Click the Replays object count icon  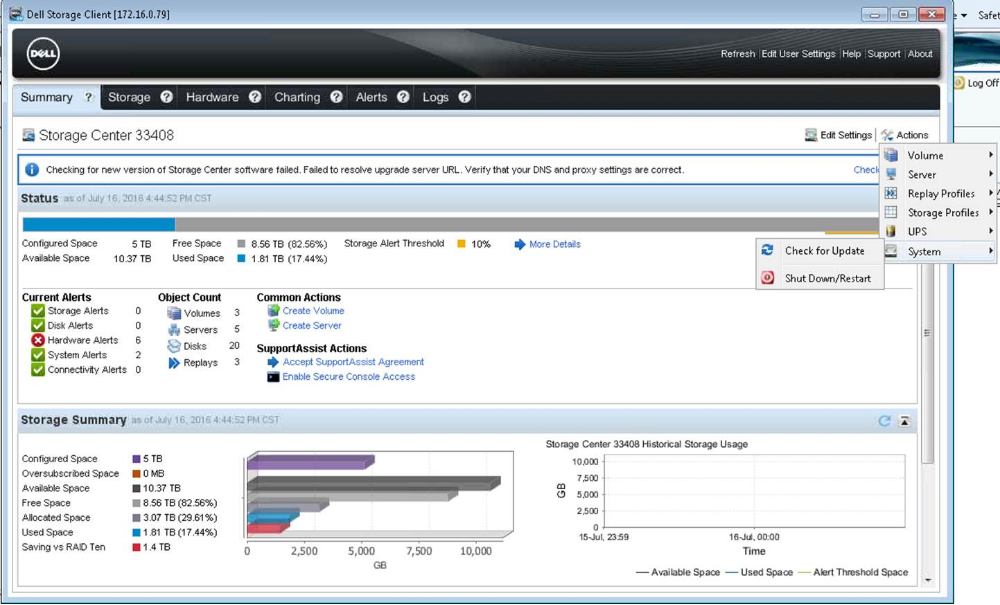pyautogui.click(x=174, y=363)
